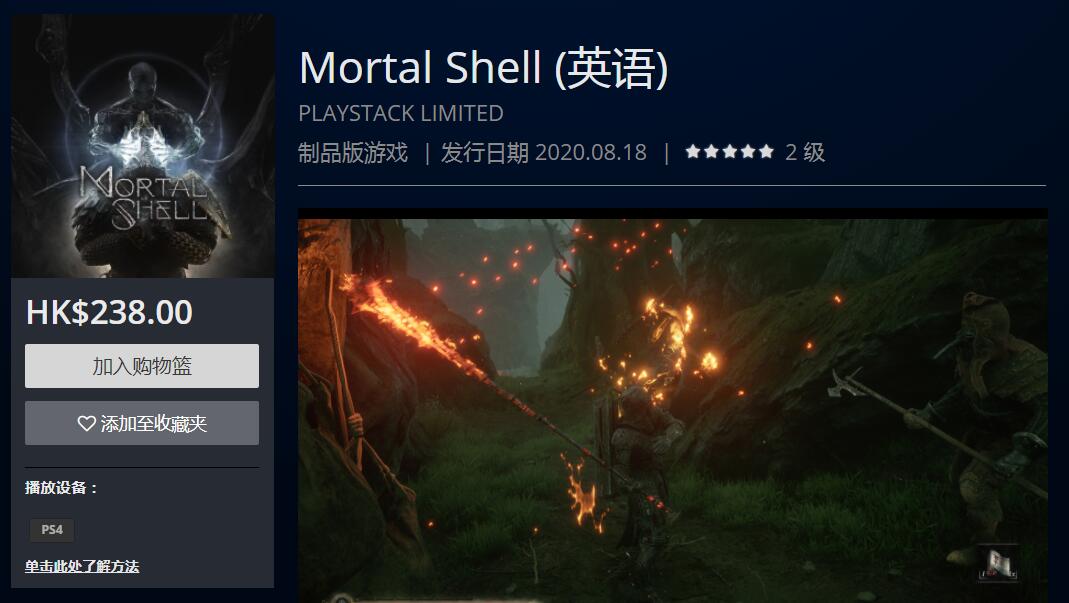Click the PS4 platform badge
1069x603 pixels.
[52, 529]
